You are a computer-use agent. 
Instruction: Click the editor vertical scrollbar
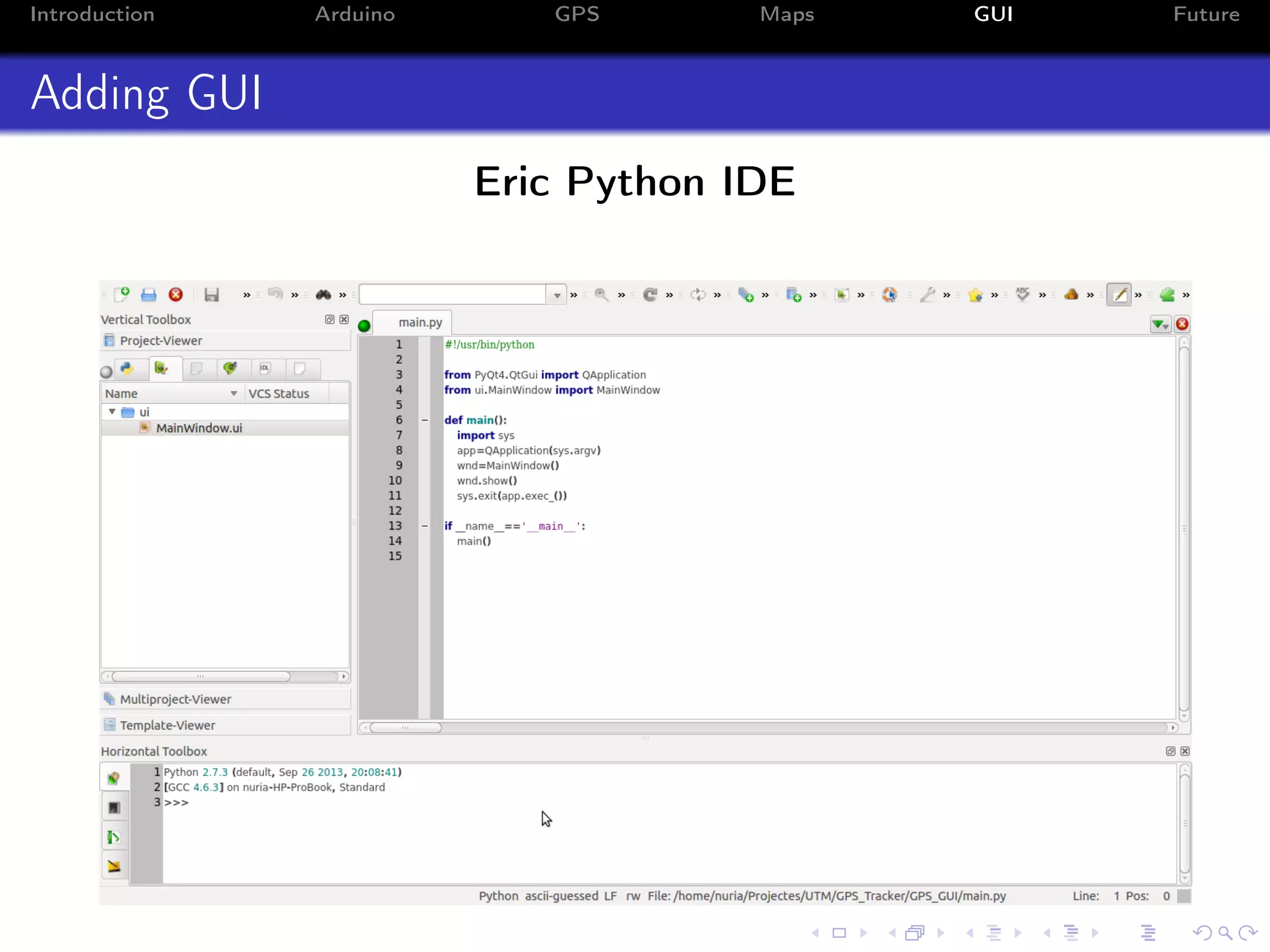pos(1184,529)
